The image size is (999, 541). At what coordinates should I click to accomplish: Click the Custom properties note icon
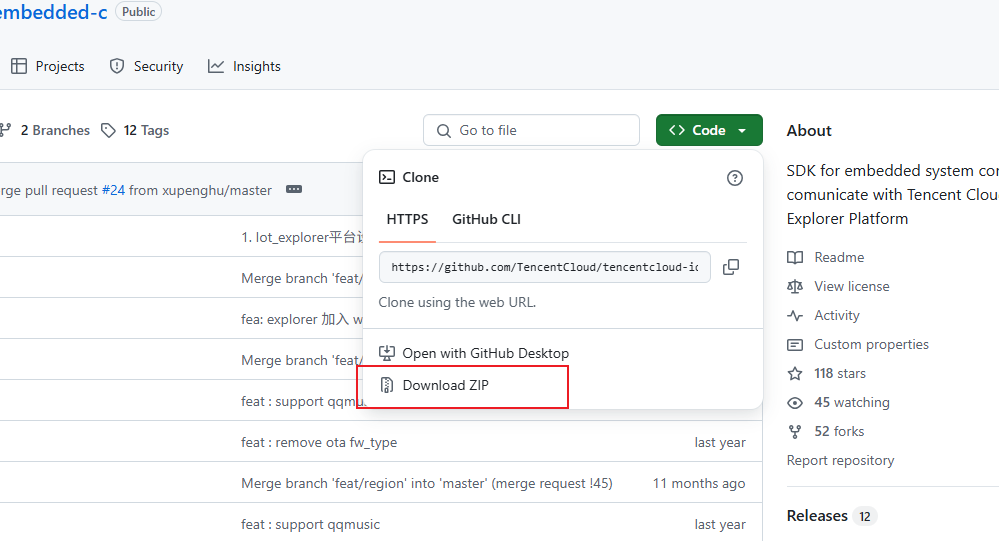click(x=795, y=345)
